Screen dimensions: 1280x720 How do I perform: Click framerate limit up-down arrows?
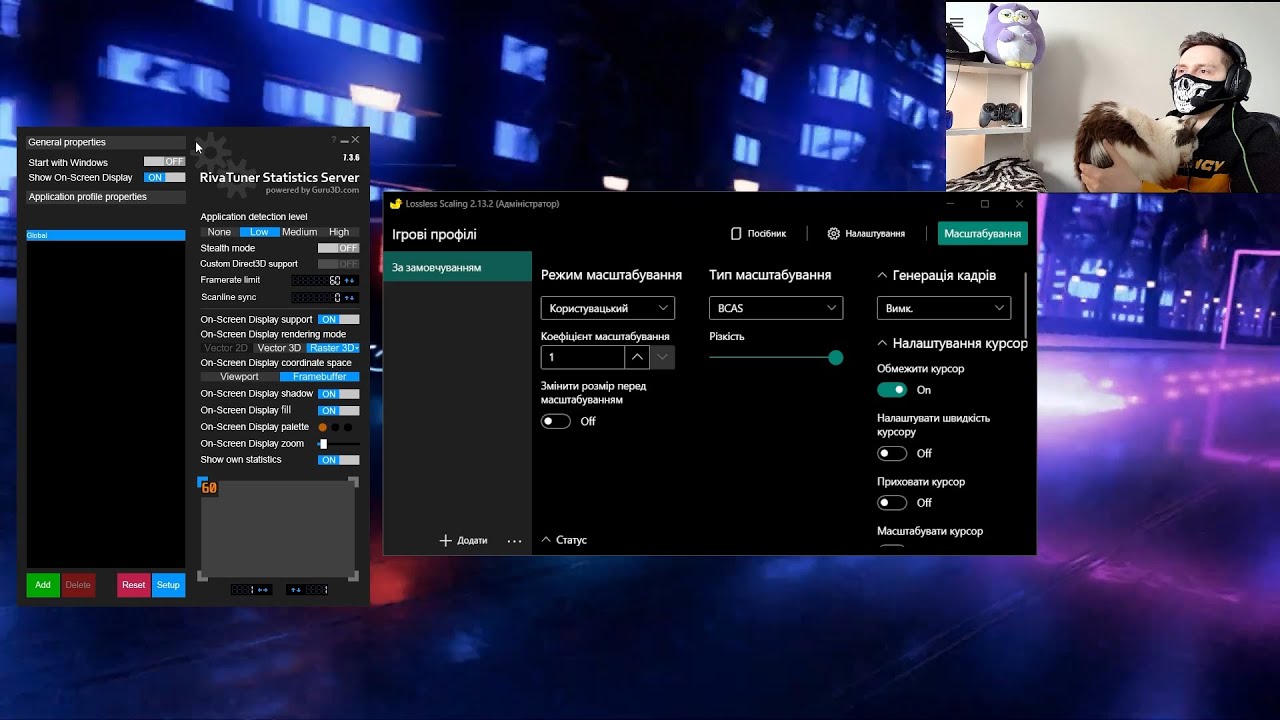[x=350, y=281]
